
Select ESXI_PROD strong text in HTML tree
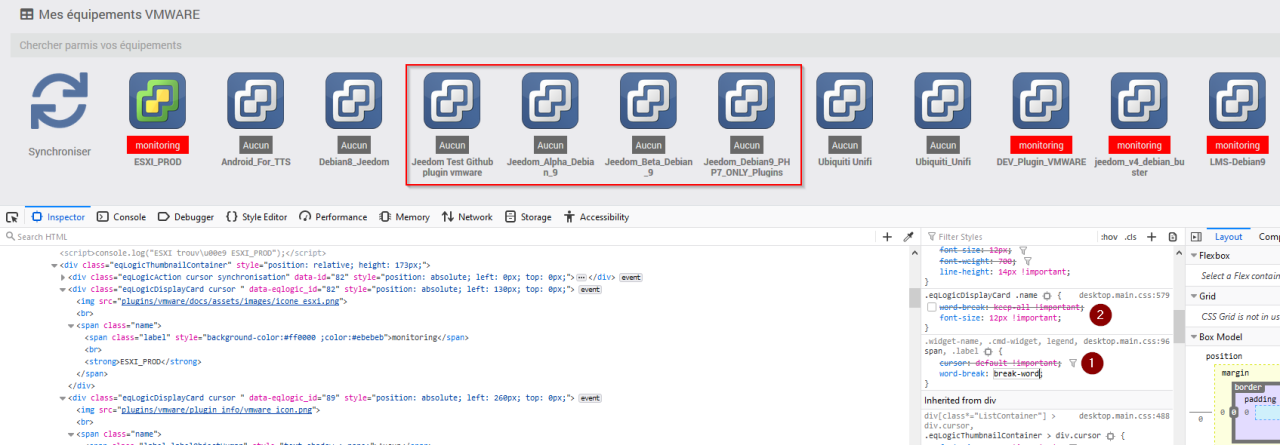point(141,361)
